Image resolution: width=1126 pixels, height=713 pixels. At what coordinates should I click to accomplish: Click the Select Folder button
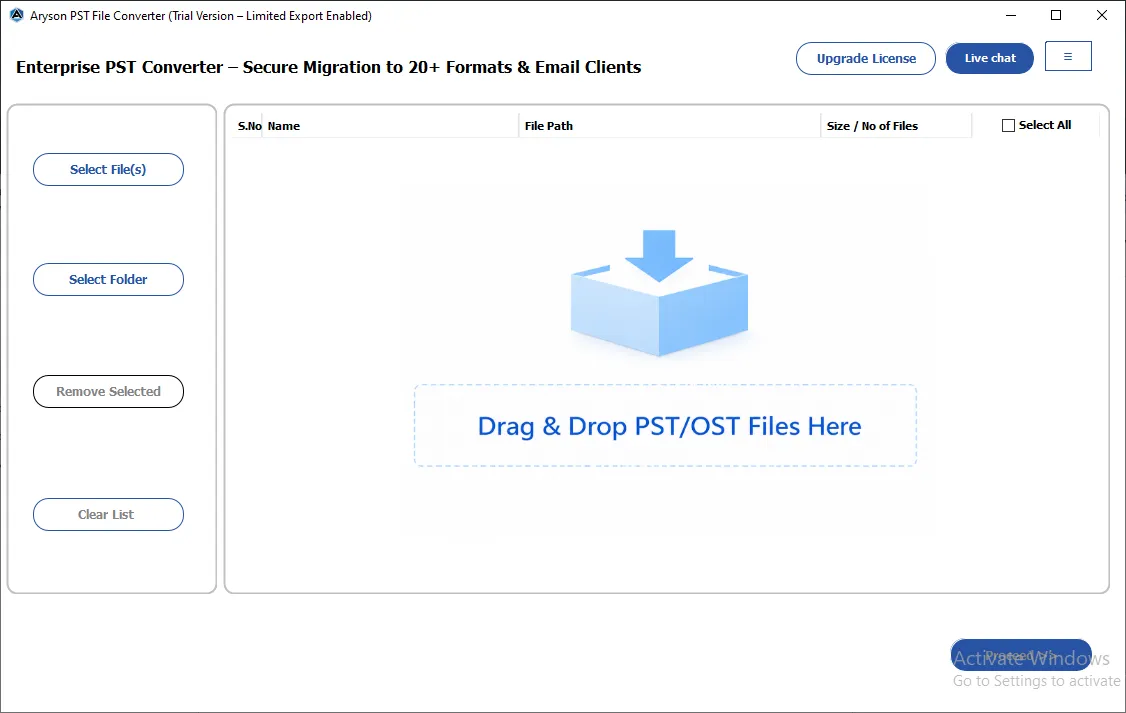[x=108, y=279]
